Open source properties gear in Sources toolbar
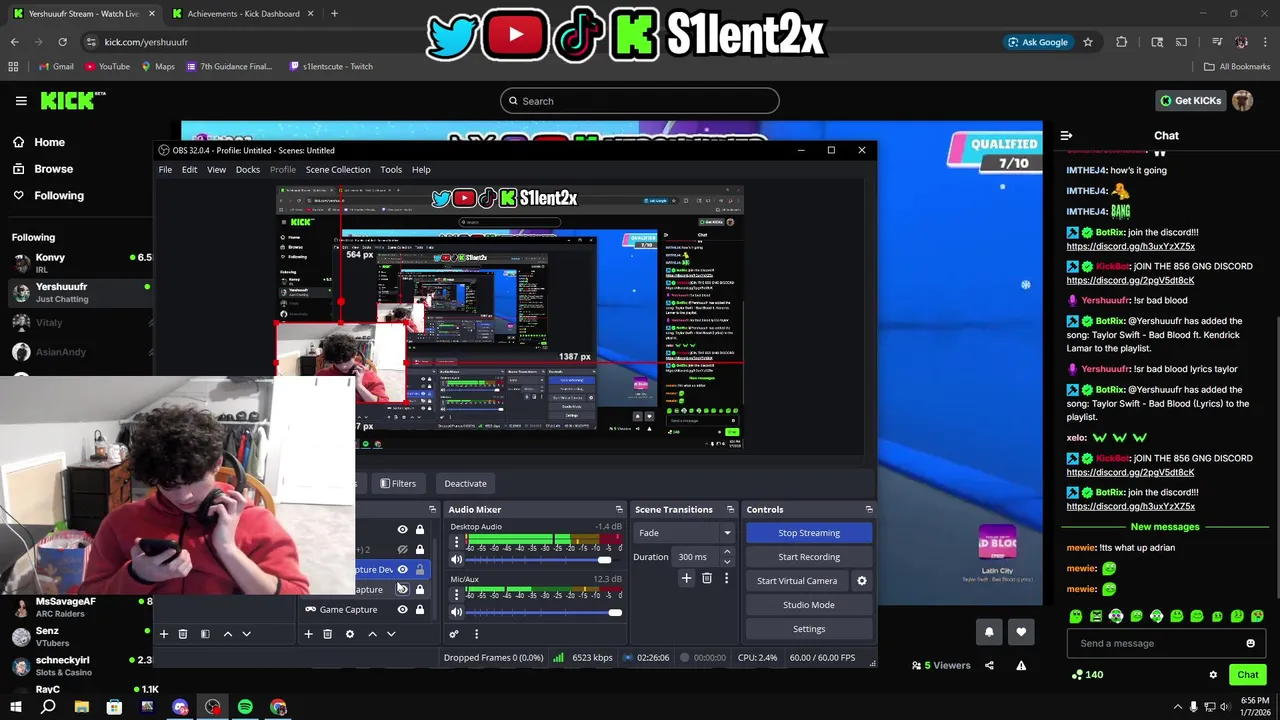 coord(349,634)
